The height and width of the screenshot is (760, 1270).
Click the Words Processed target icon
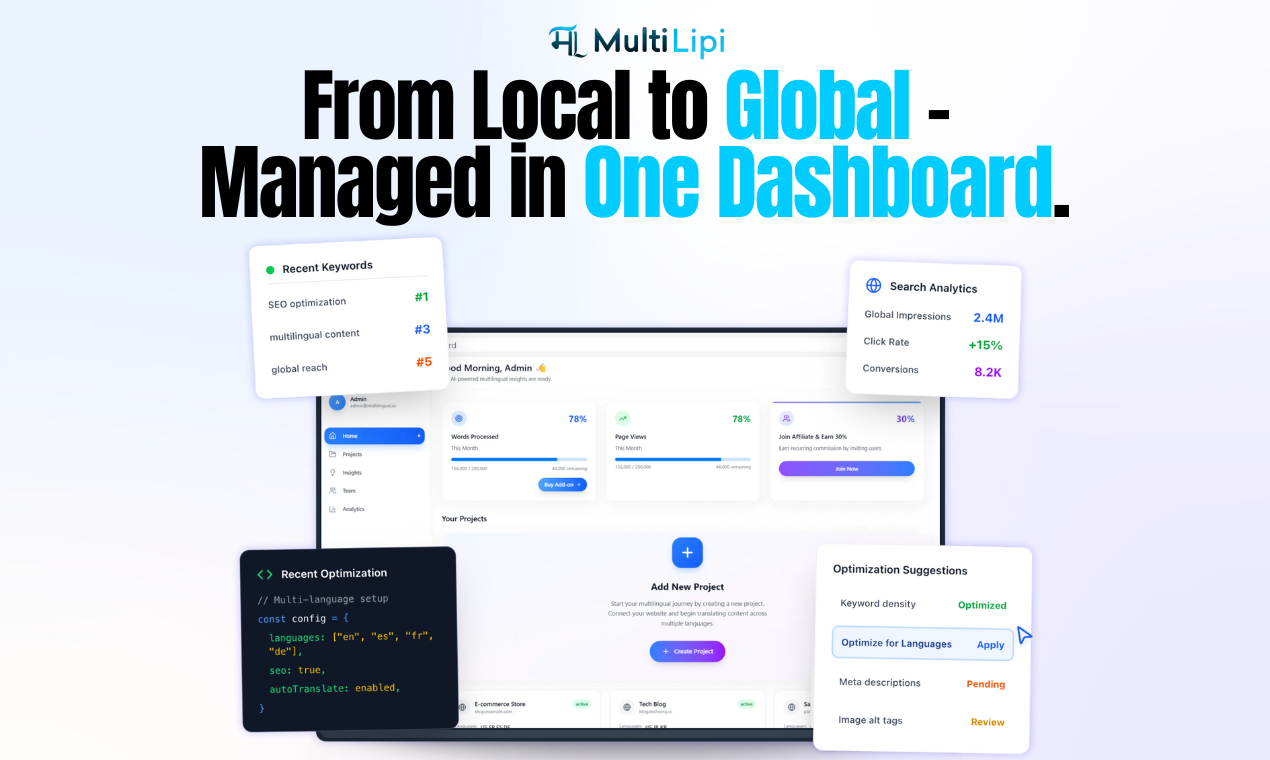tap(459, 419)
